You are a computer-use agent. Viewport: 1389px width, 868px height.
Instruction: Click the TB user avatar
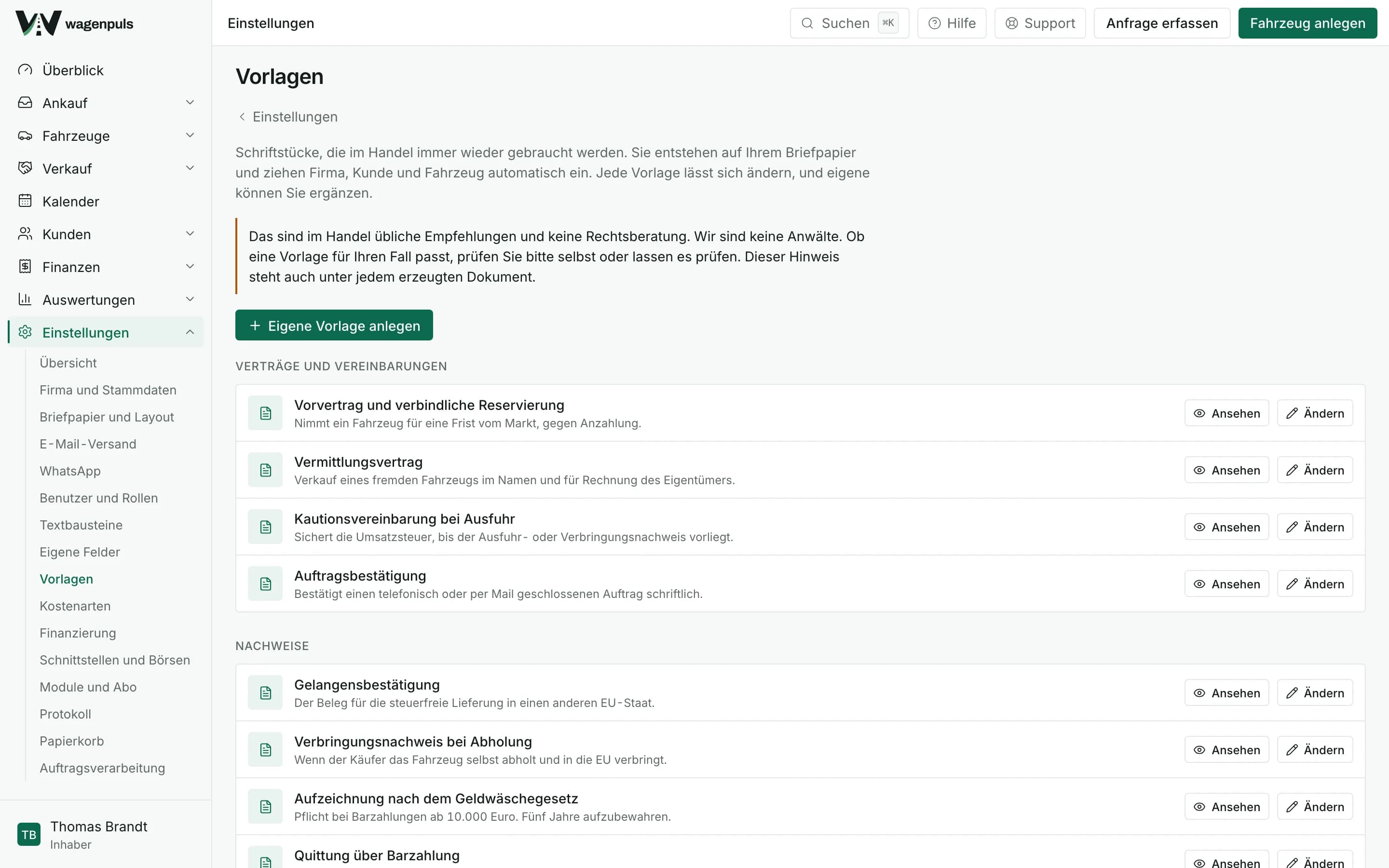29,834
